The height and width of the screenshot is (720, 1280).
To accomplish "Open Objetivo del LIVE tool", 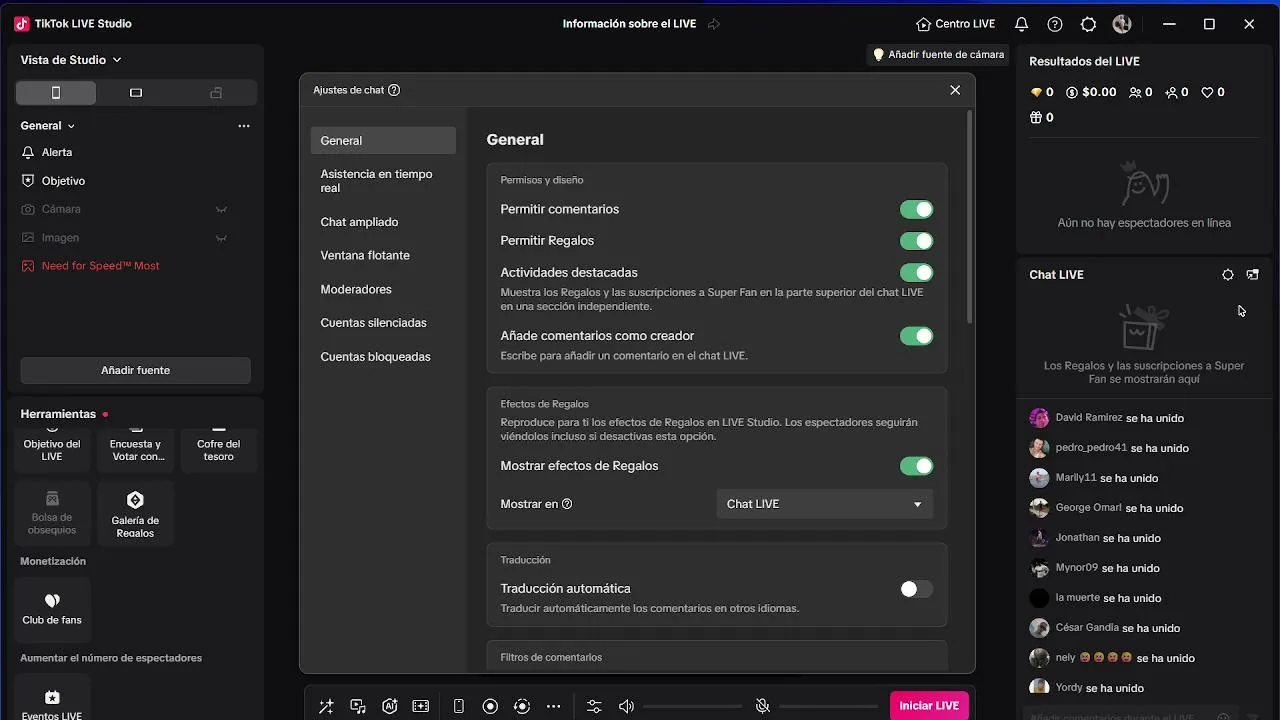I will [x=52, y=448].
